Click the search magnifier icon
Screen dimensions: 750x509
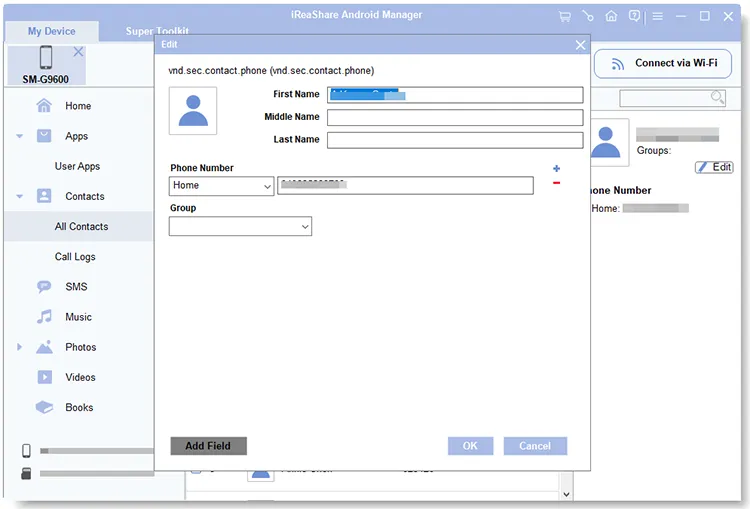tap(717, 97)
